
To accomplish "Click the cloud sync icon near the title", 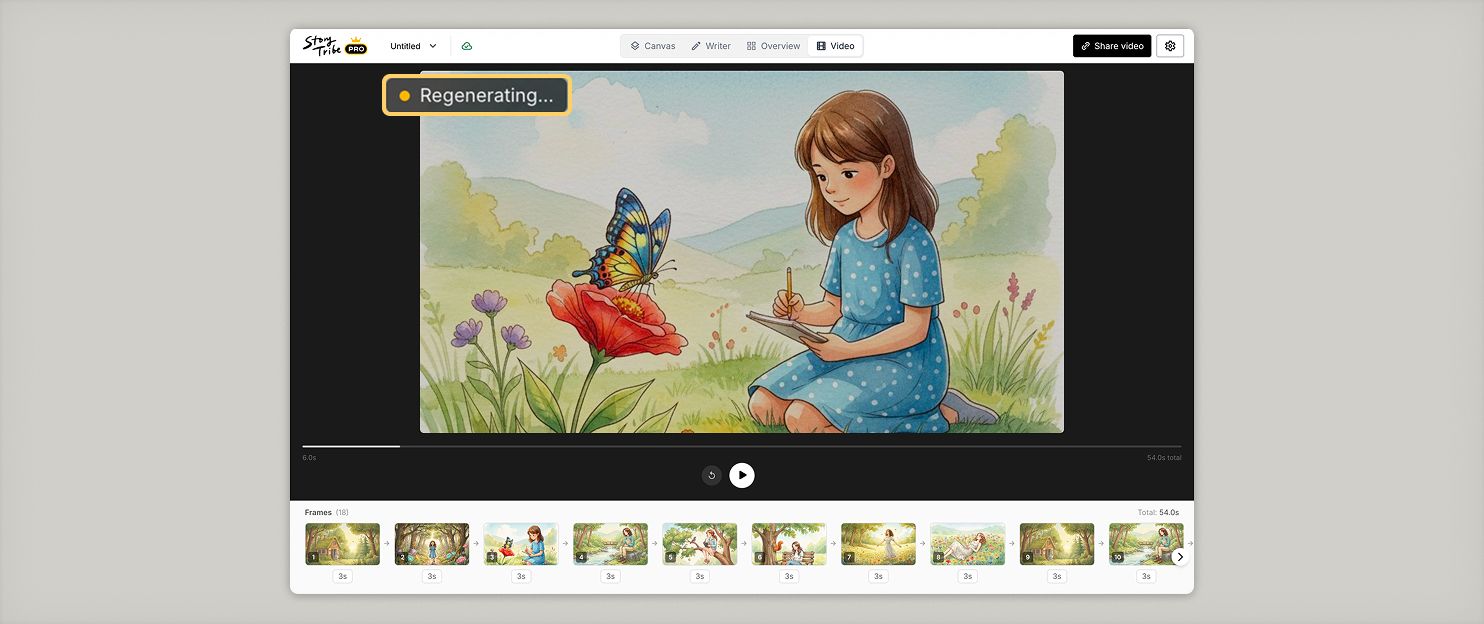I will click(466, 45).
